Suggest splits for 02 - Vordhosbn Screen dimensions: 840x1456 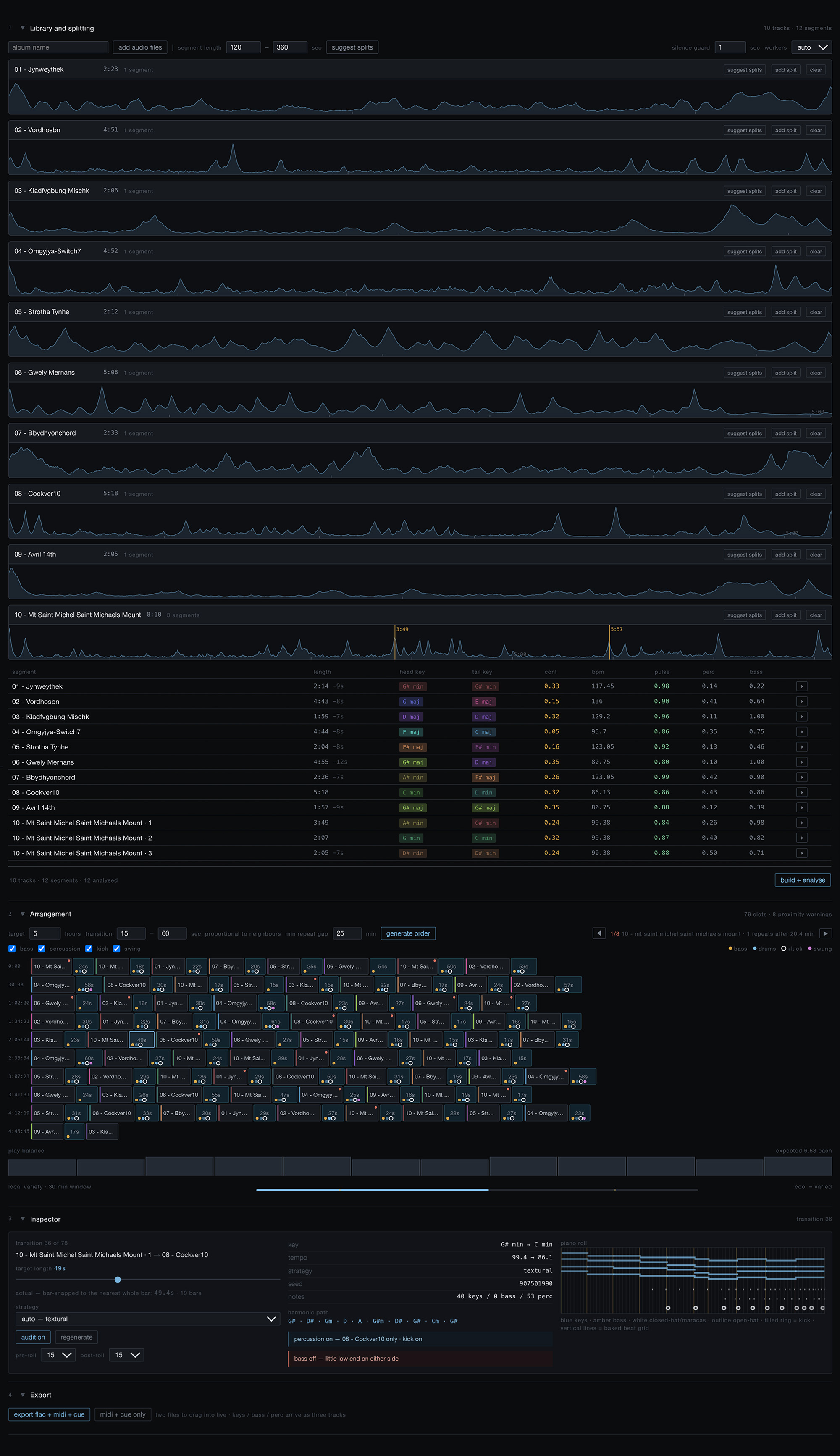coord(744,130)
